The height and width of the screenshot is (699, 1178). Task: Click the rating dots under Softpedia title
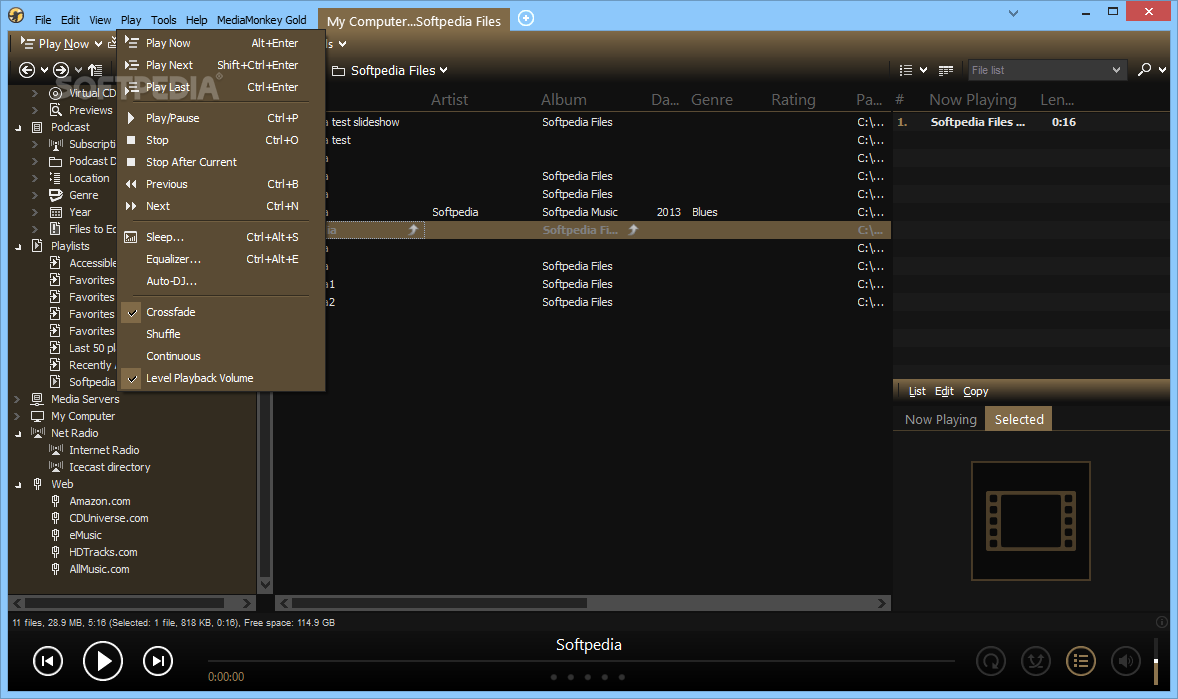point(587,677)
